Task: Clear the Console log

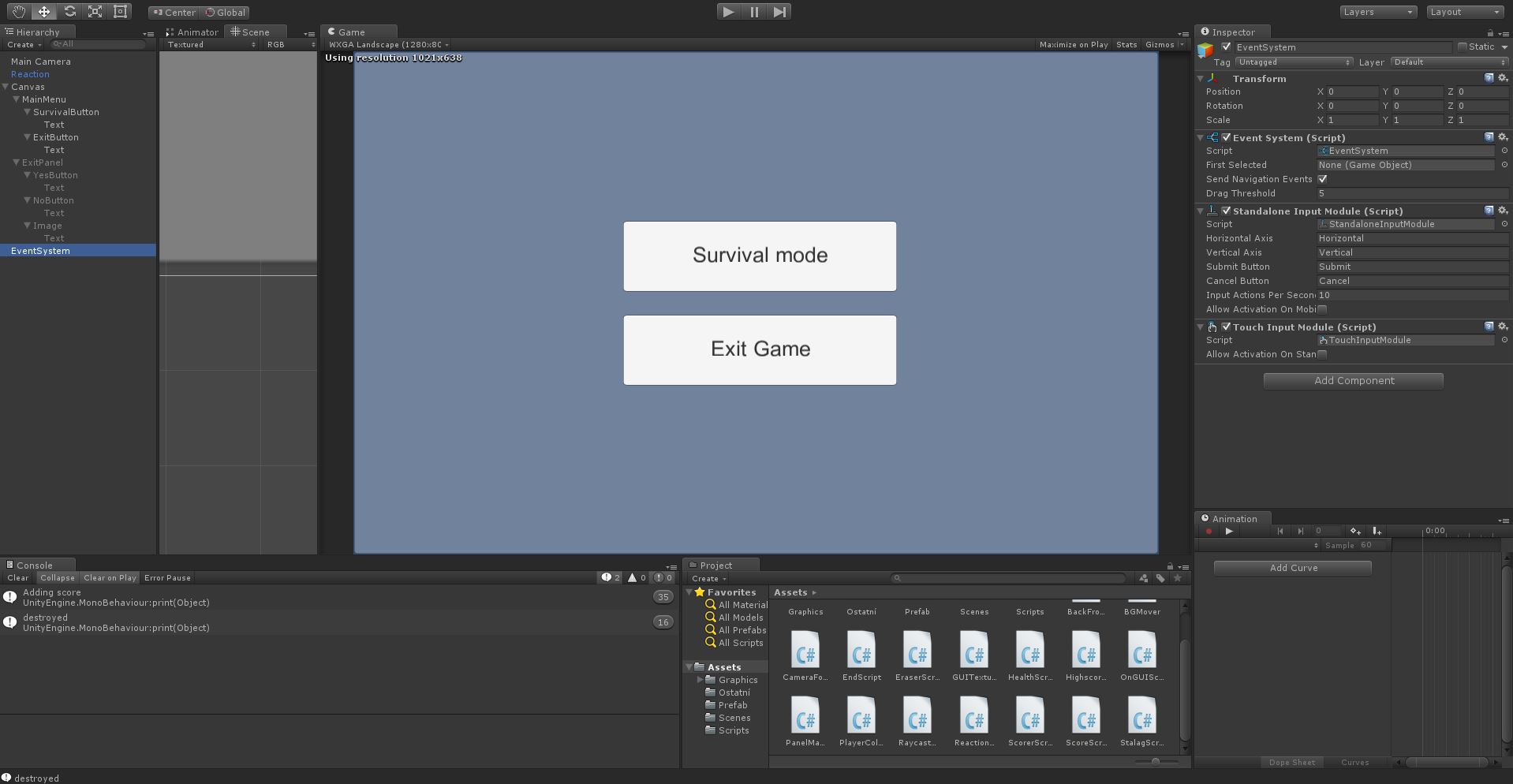Action: 17,577
